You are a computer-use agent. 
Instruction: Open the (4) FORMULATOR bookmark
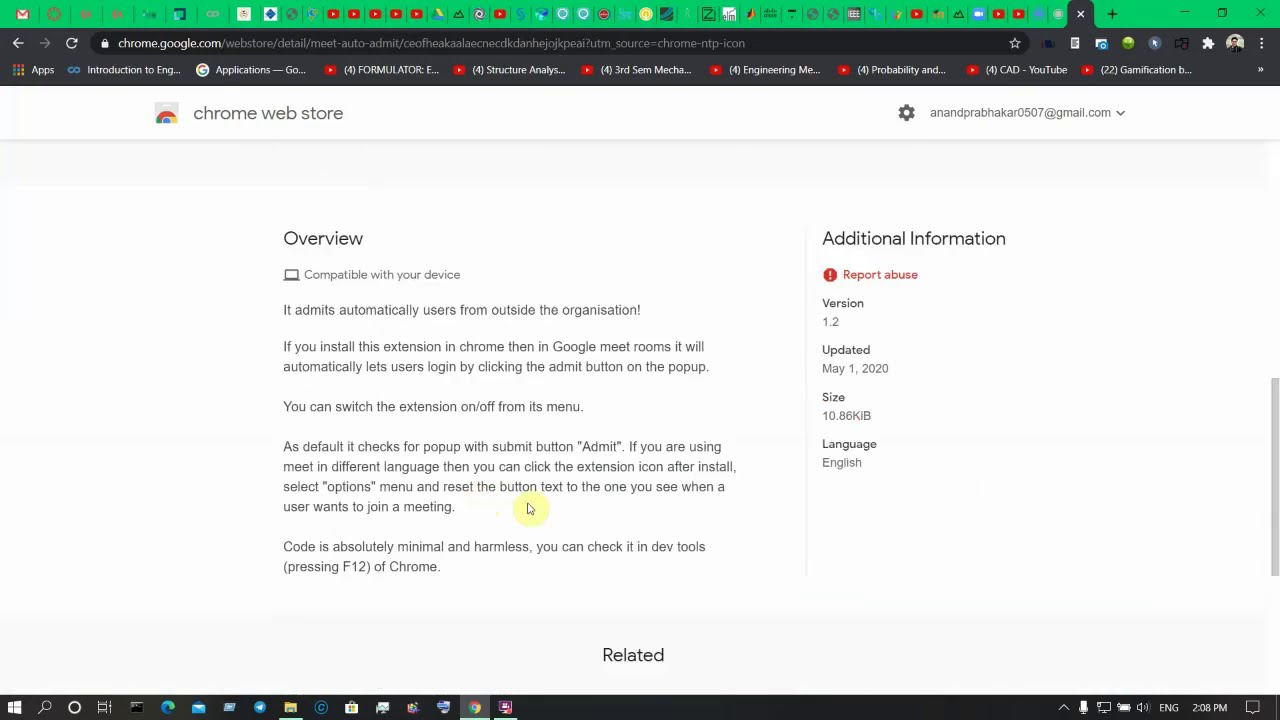pyautogui.click(x=381, y=70)
